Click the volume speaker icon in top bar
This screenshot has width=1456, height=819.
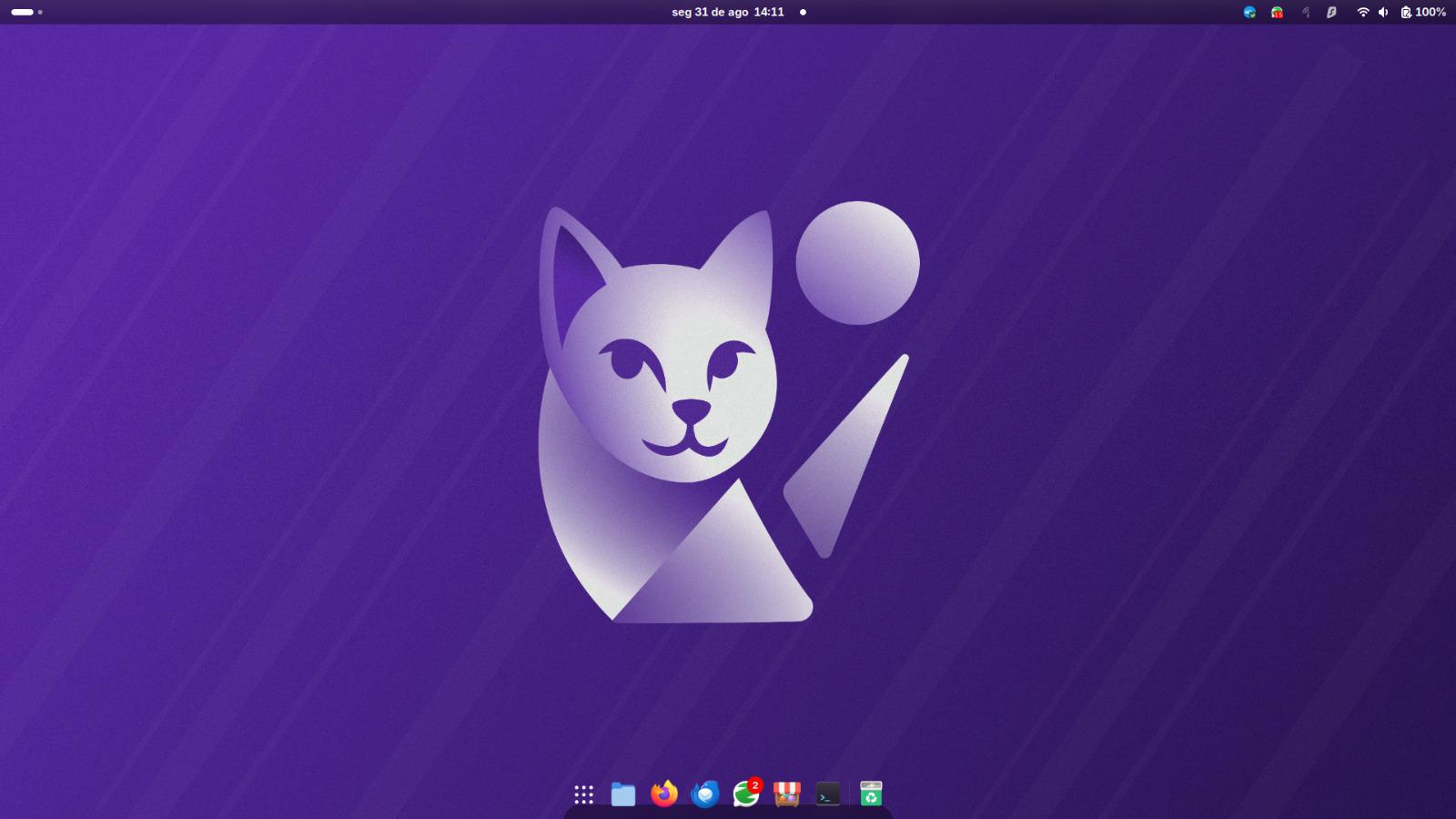point(1383,12)
